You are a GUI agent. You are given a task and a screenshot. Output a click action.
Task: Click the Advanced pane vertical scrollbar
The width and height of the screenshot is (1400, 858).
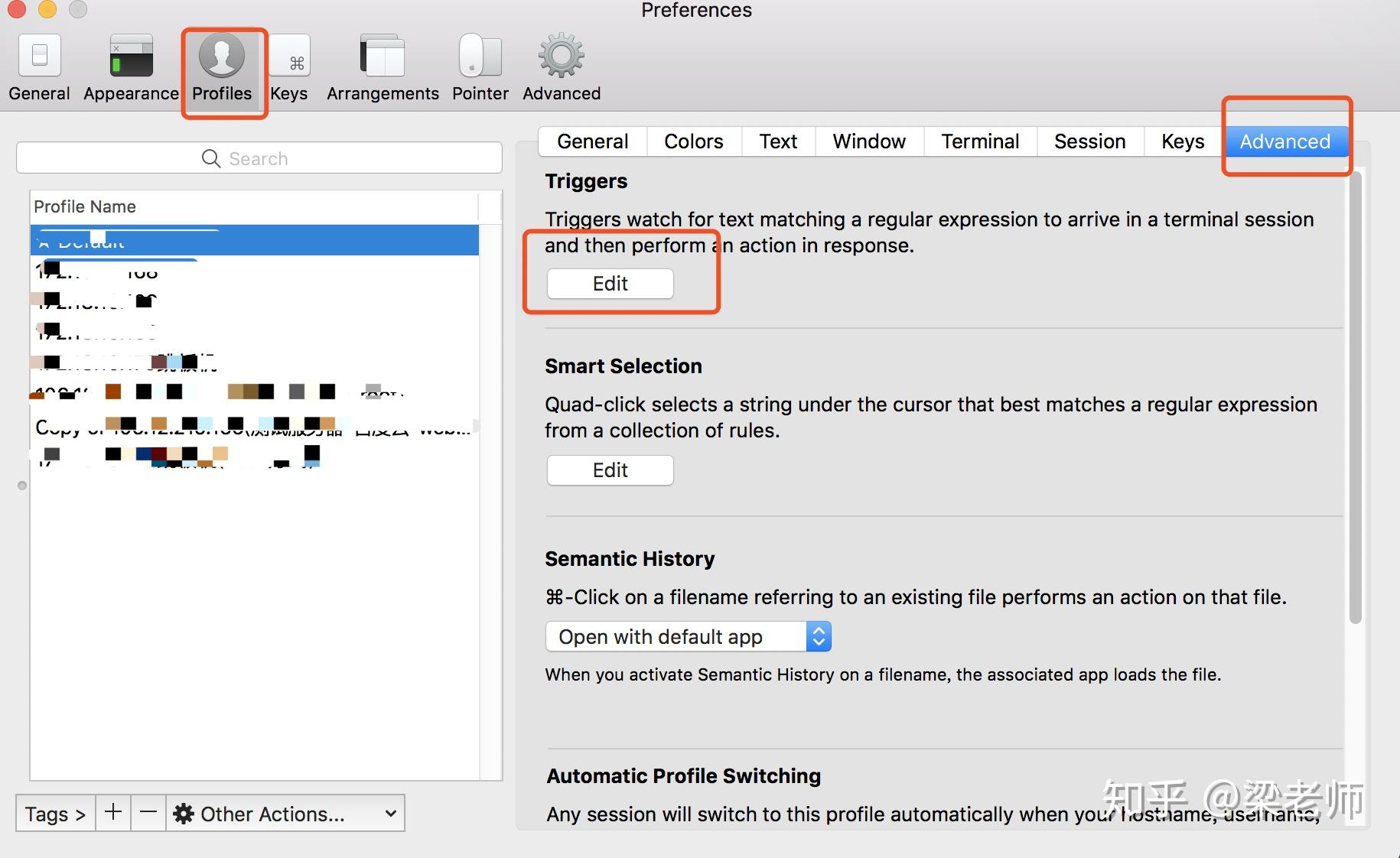point(1356,398)
